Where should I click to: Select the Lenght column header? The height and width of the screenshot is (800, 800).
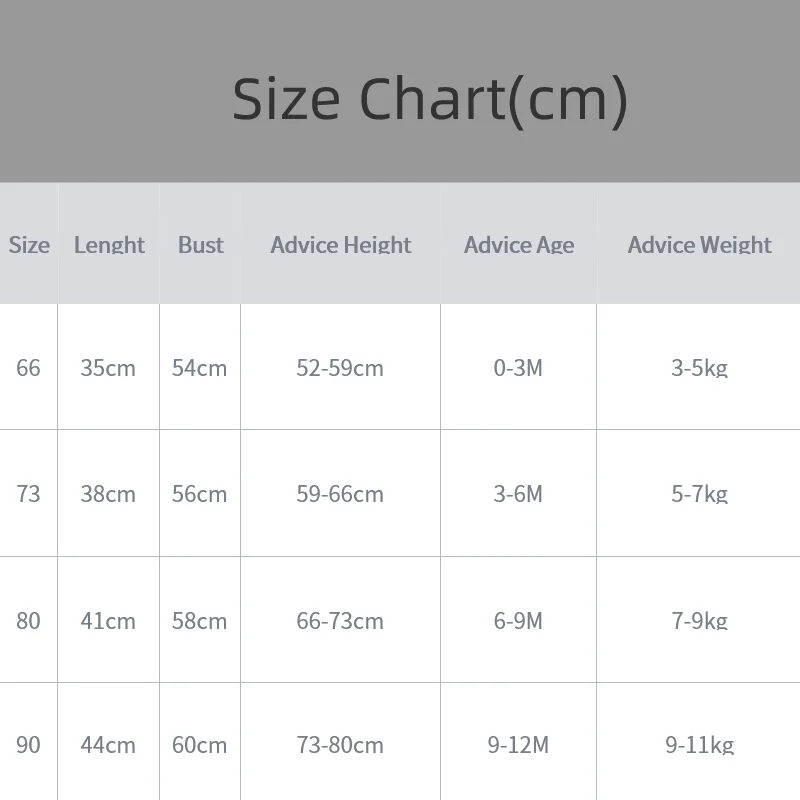click(x=109, y=244)
